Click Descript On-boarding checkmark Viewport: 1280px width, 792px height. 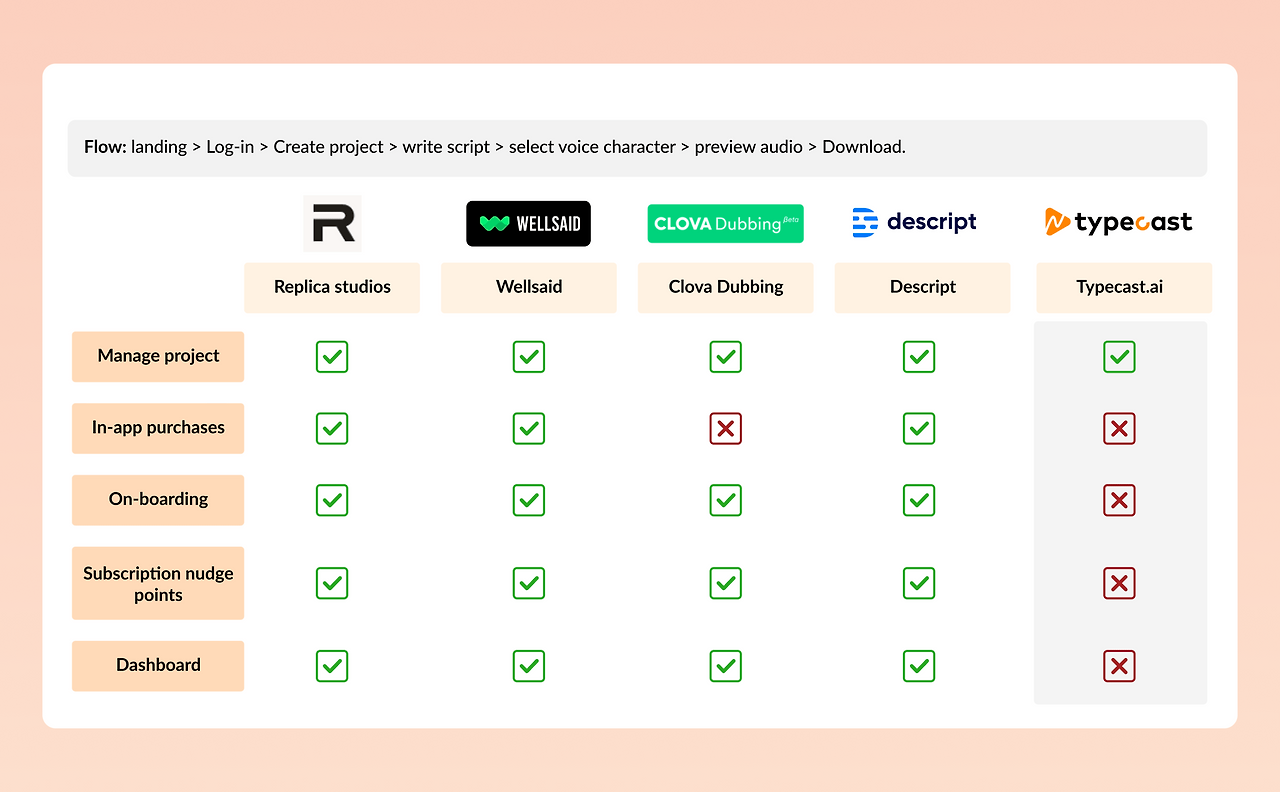[x=919, y=500]
